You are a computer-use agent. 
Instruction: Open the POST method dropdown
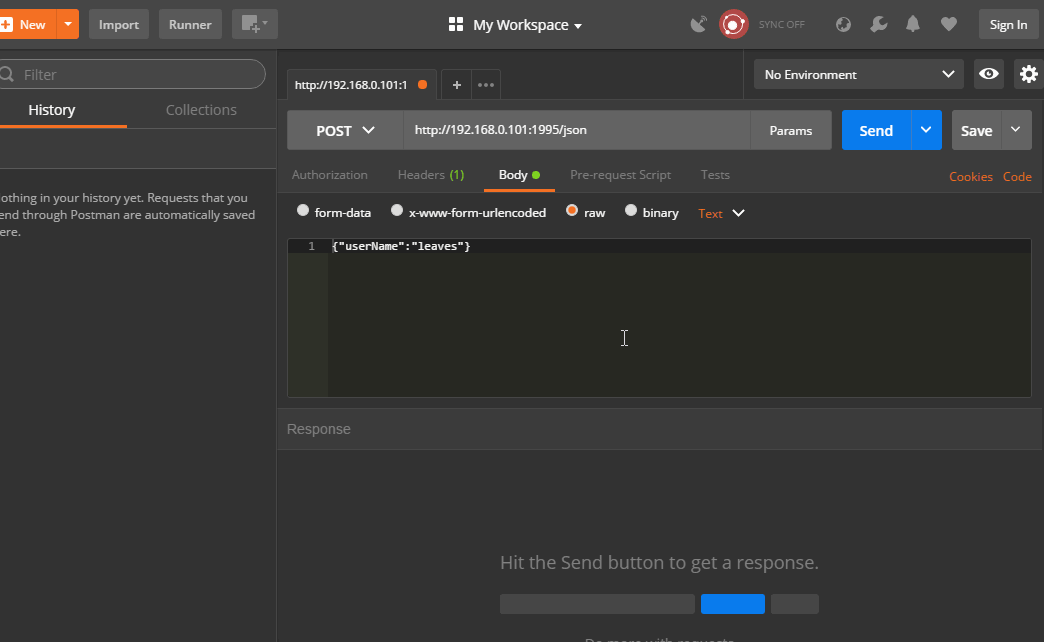coord(345,131)
